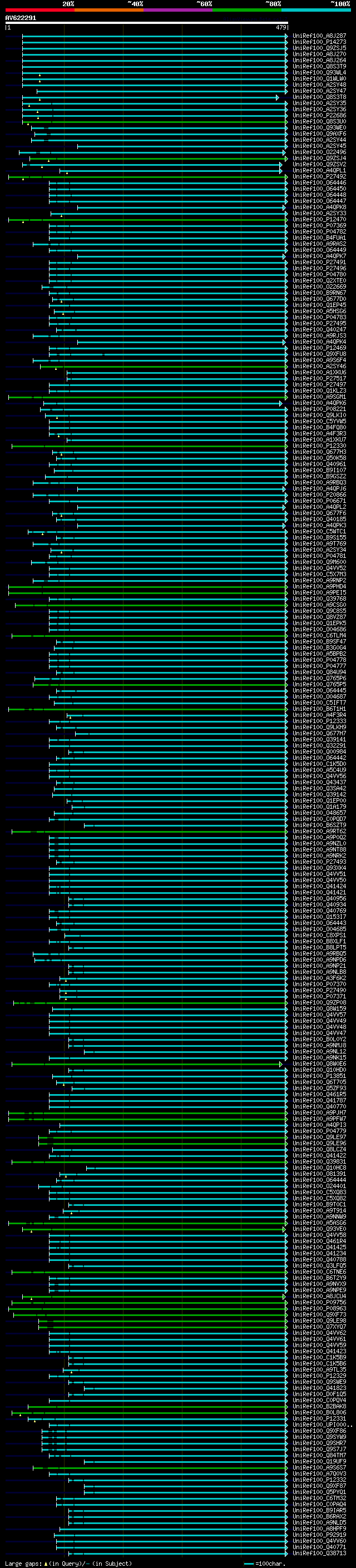Viewport: 356px width, 1568px height.
Task: Click label UniRef100_Q1A179
Action: (x=319, y=807)
